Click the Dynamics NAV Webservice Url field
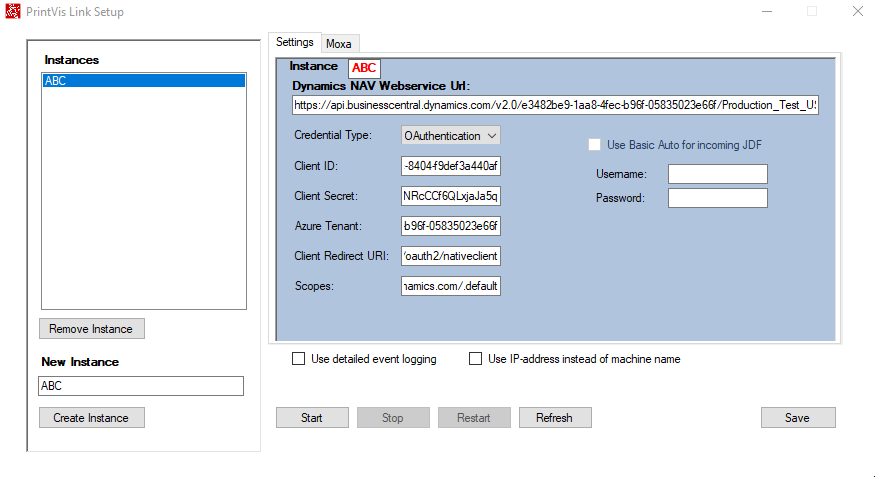 [555, 105]
